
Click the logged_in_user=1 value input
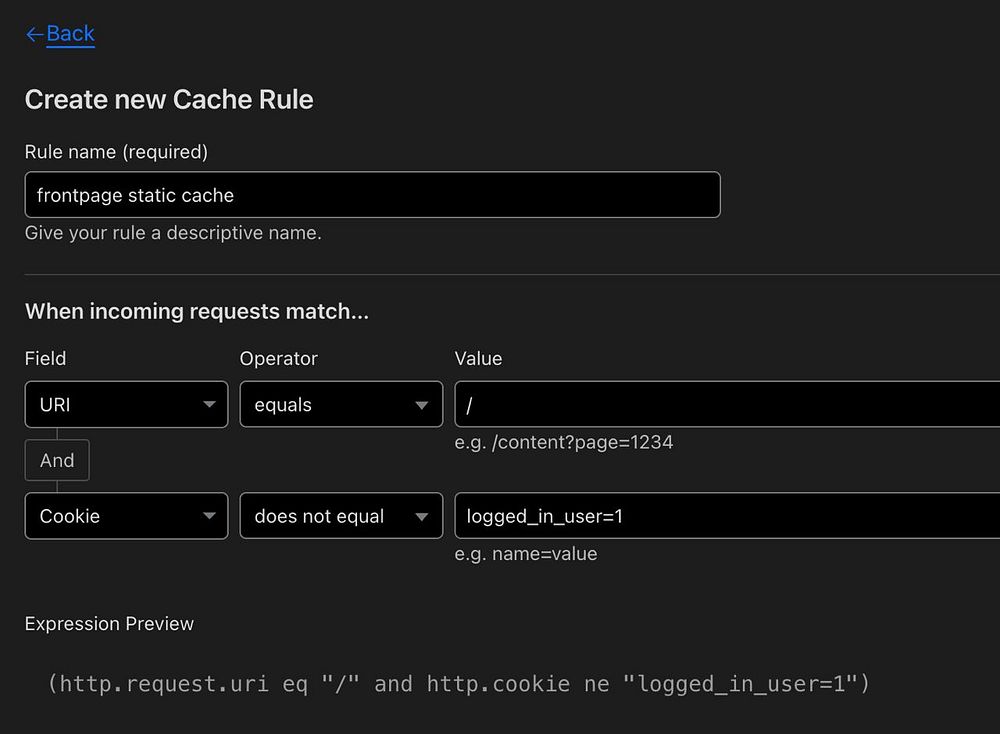click(726, 516)
